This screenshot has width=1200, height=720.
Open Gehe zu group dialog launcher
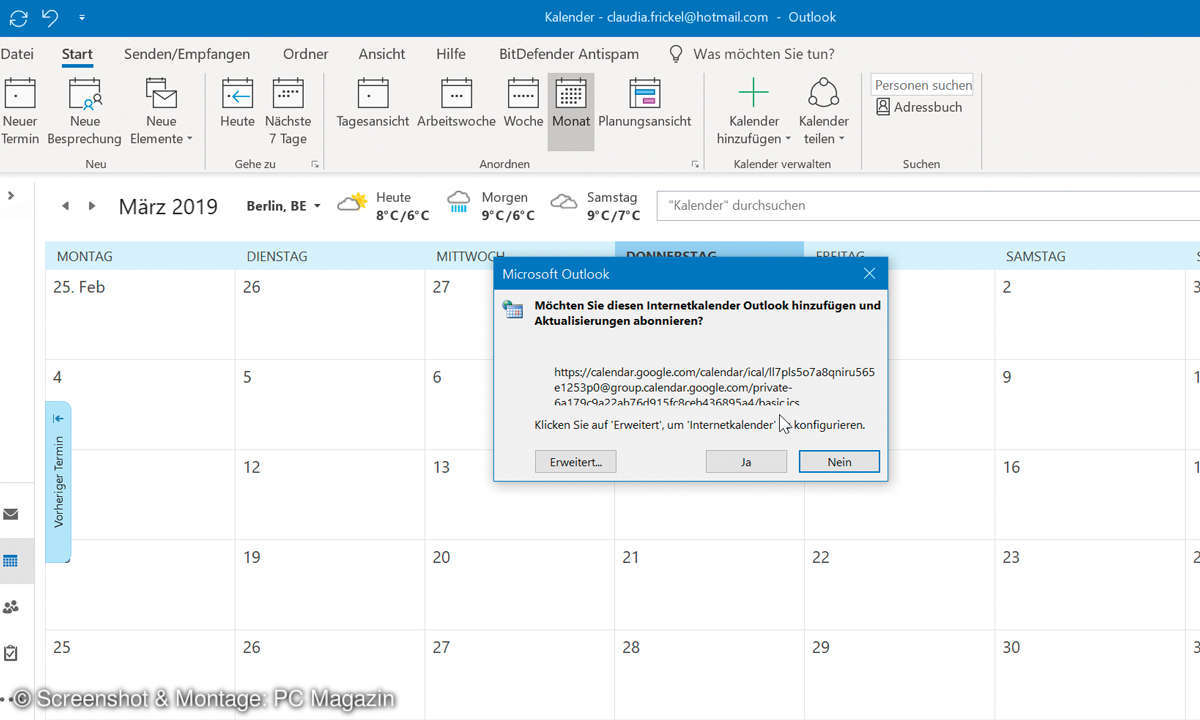click(x=315, y=164)
